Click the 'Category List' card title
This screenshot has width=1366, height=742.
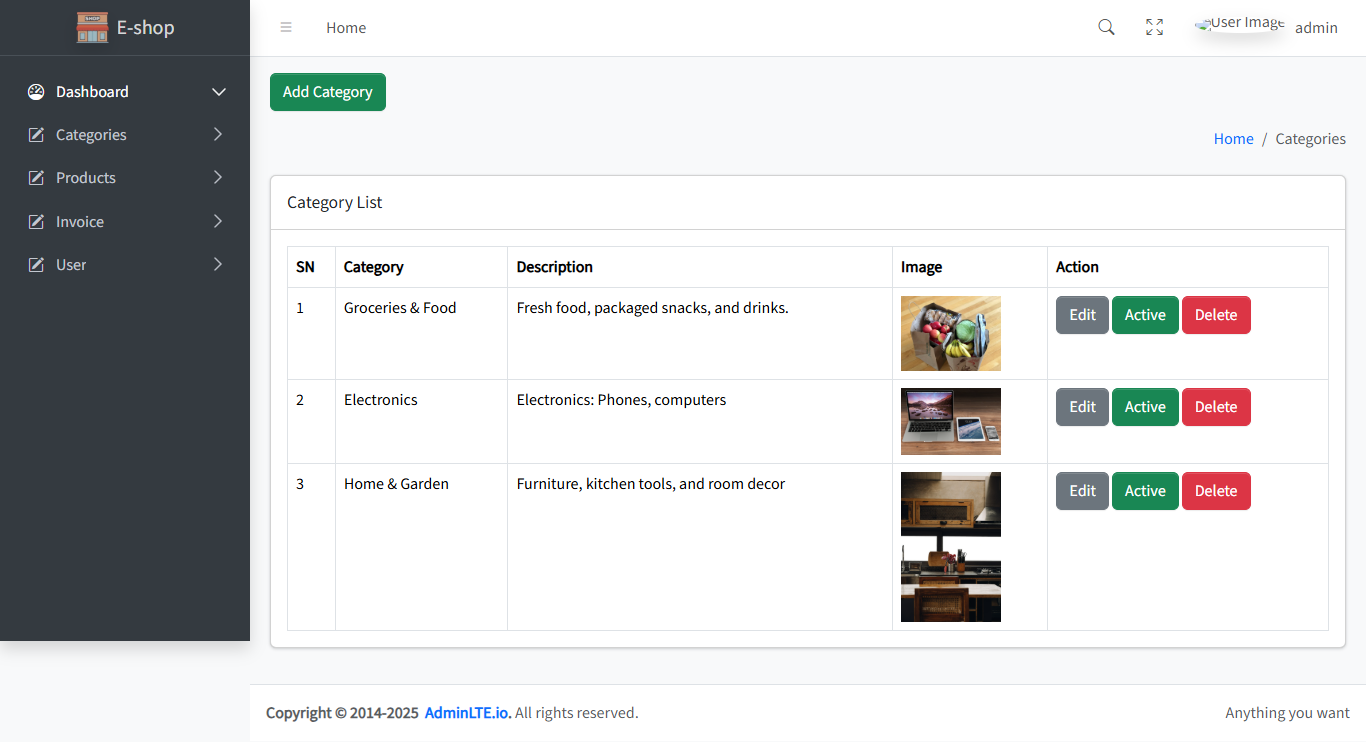(x=335, y=202)
